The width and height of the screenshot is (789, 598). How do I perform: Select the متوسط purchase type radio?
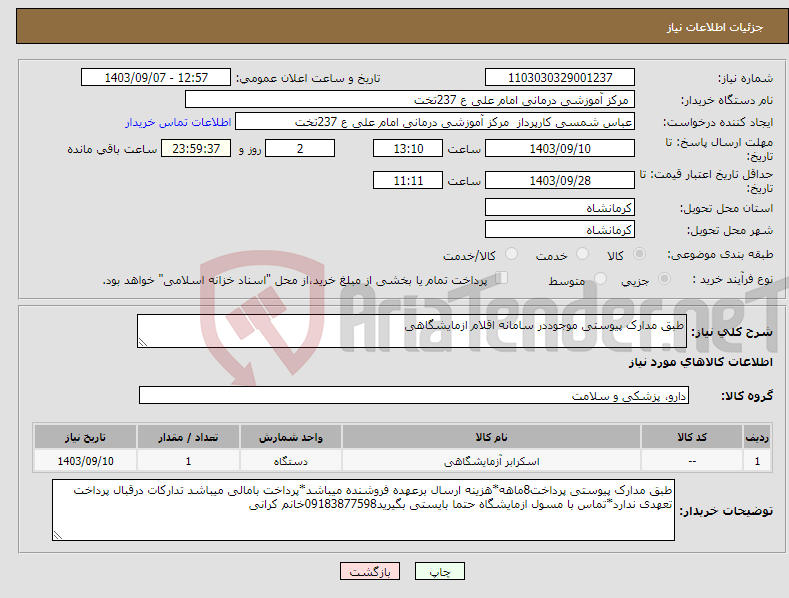coord(600,279)
